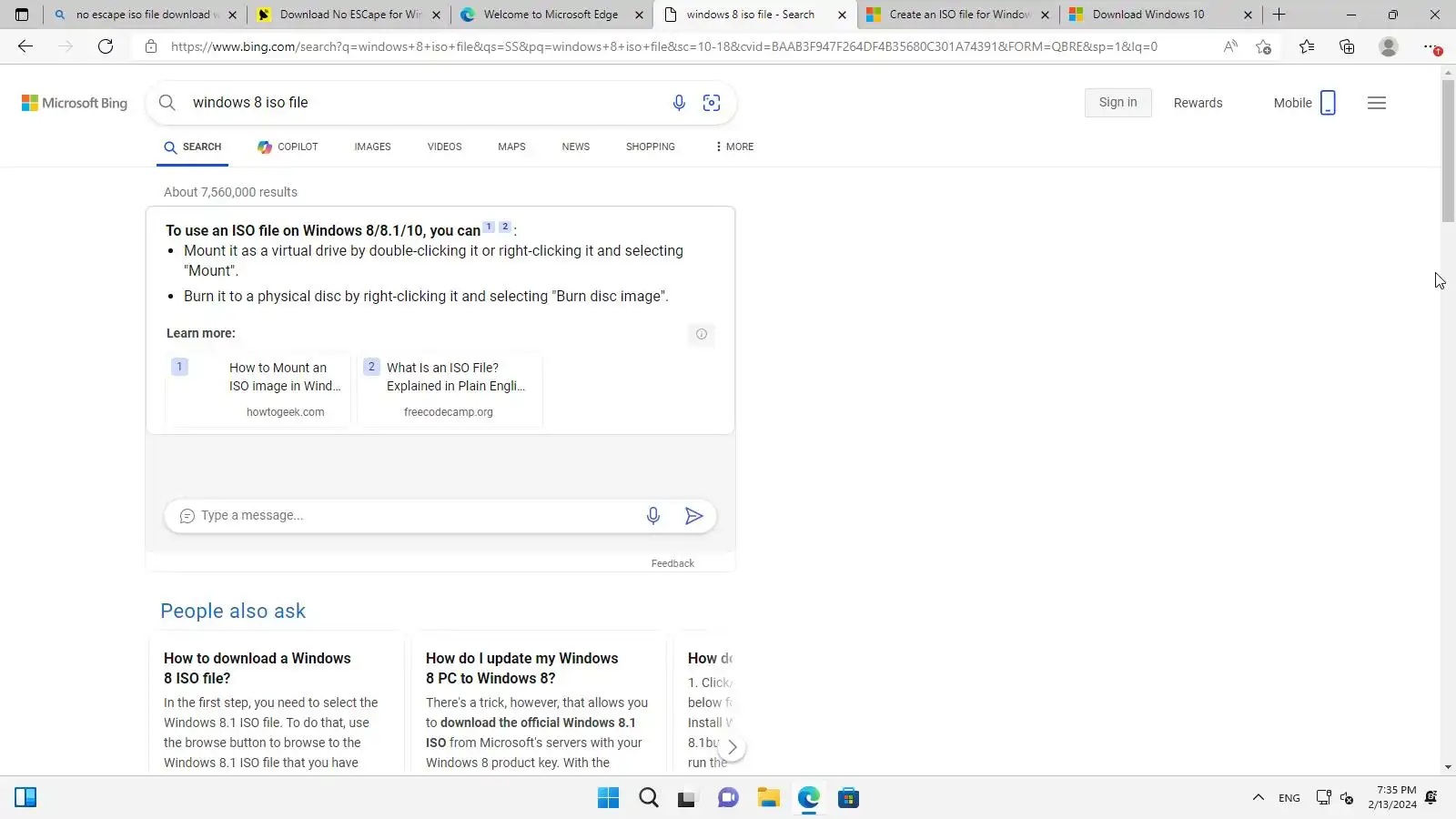Open the Rewards link
This screenshot has width=1456, height=819.
coord(1198,103)
